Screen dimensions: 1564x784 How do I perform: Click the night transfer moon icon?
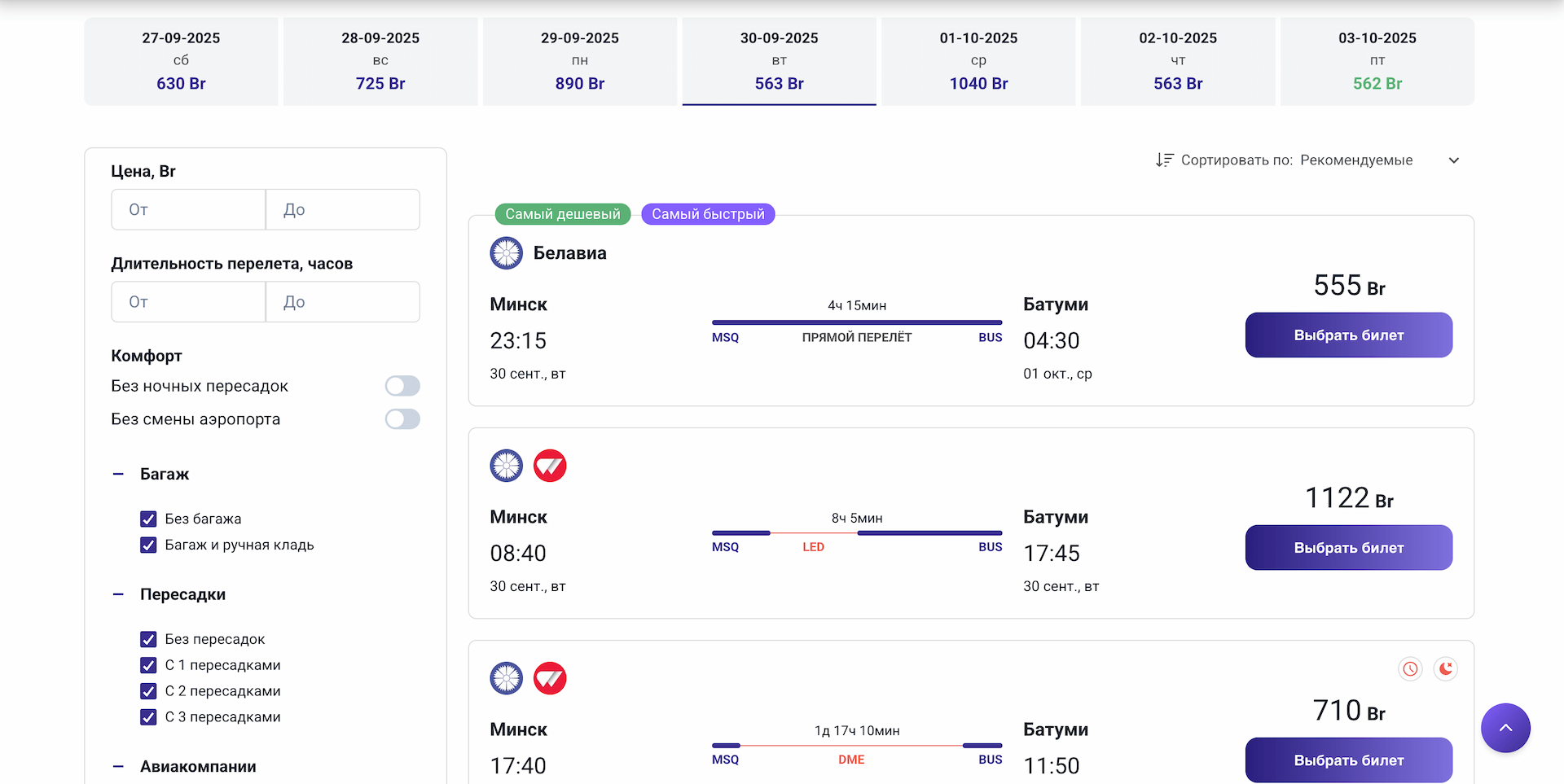pyautogui.click(x=1446, y=669)
